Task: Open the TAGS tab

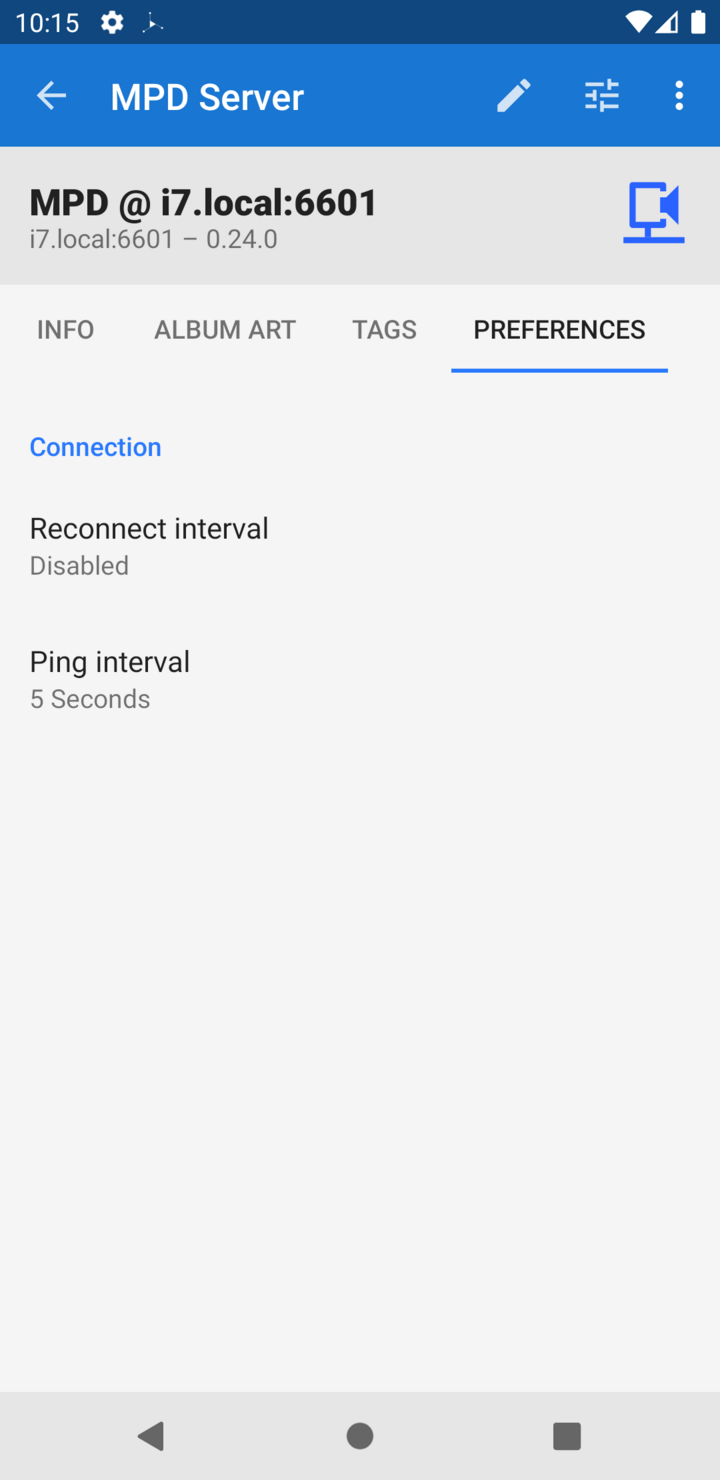Action: (x=385, y=330)
